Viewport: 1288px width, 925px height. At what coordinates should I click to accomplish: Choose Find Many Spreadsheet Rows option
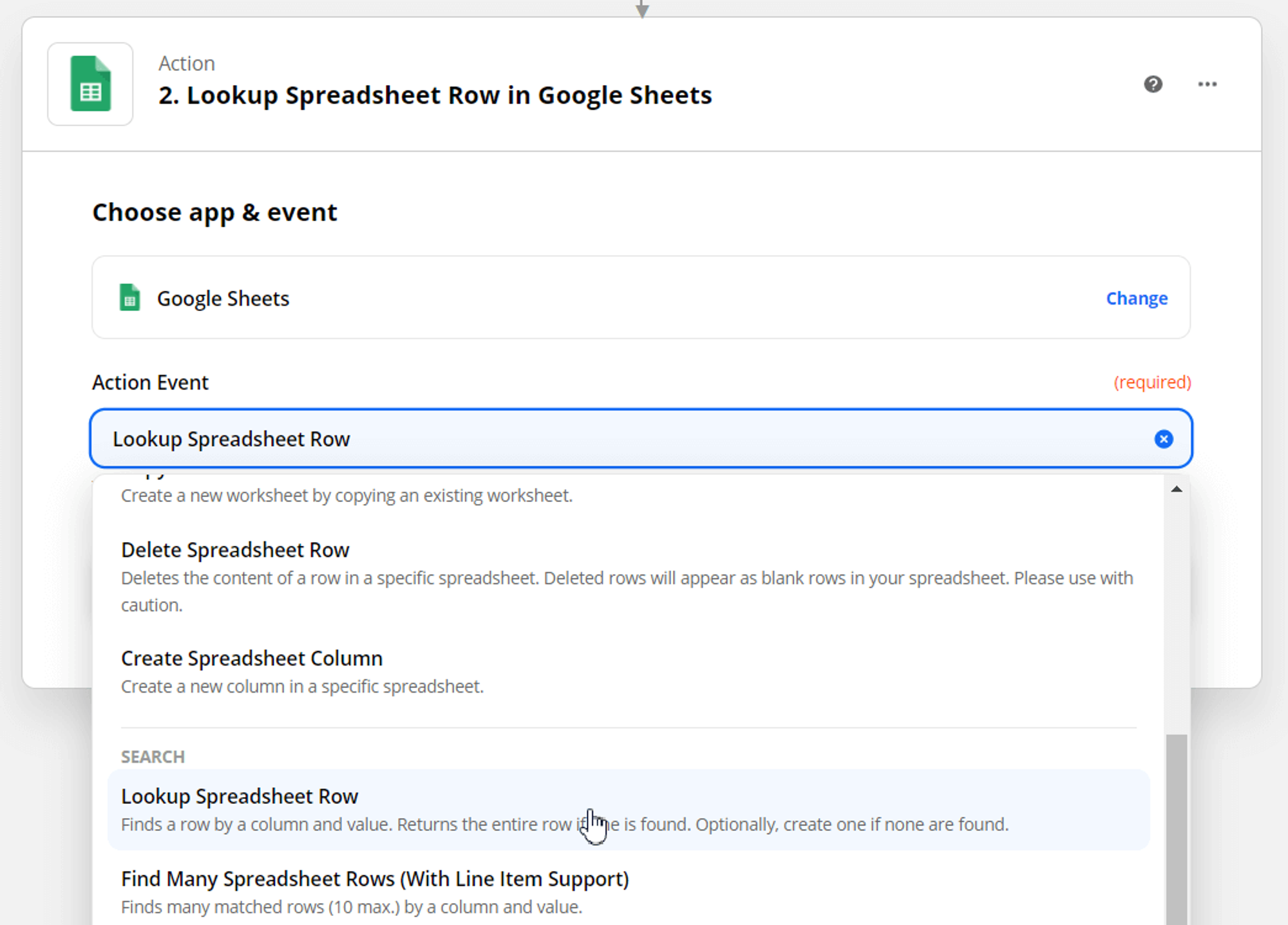[x=629, y=892]
